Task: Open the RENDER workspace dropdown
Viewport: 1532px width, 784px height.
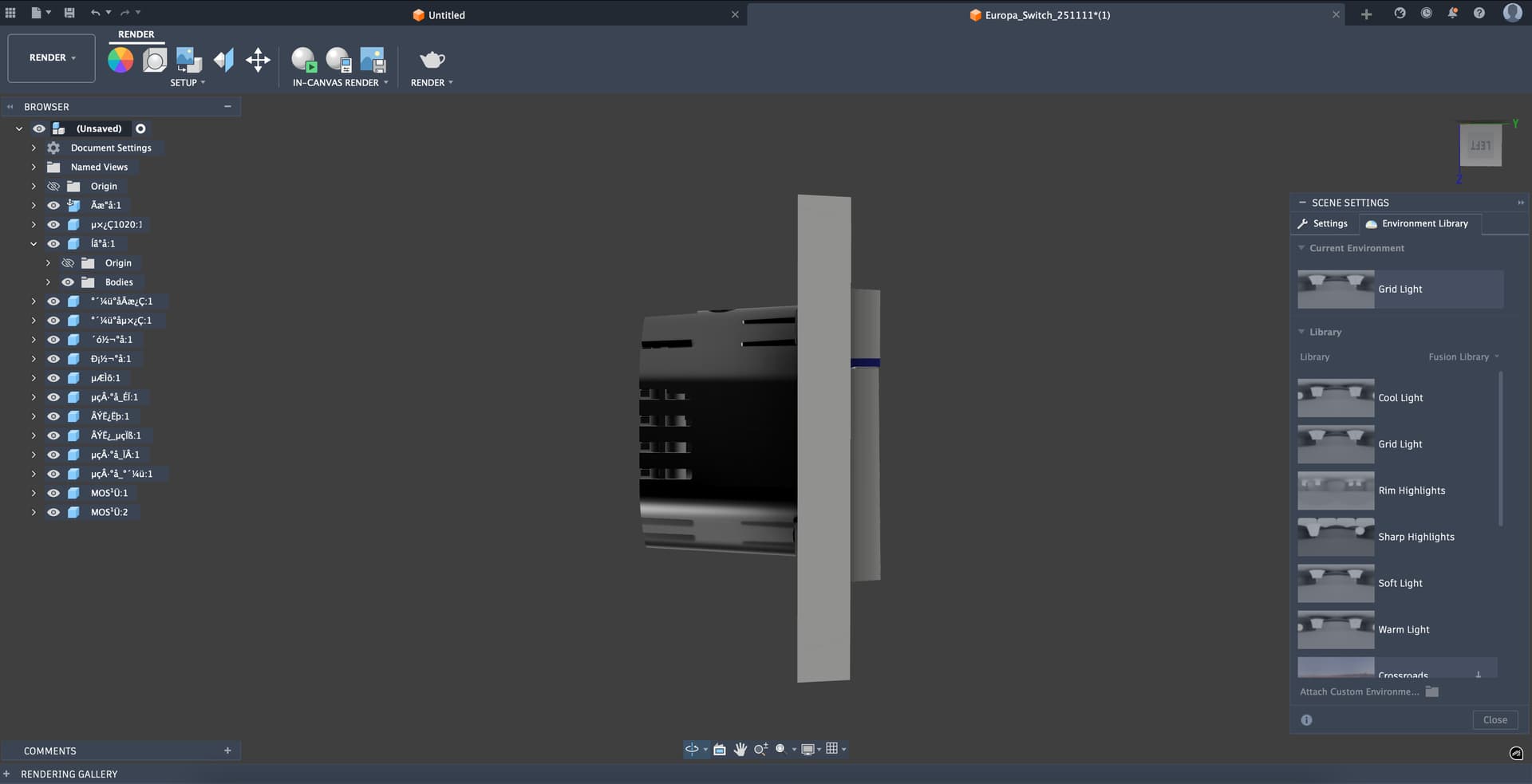Action: (52, 58)
